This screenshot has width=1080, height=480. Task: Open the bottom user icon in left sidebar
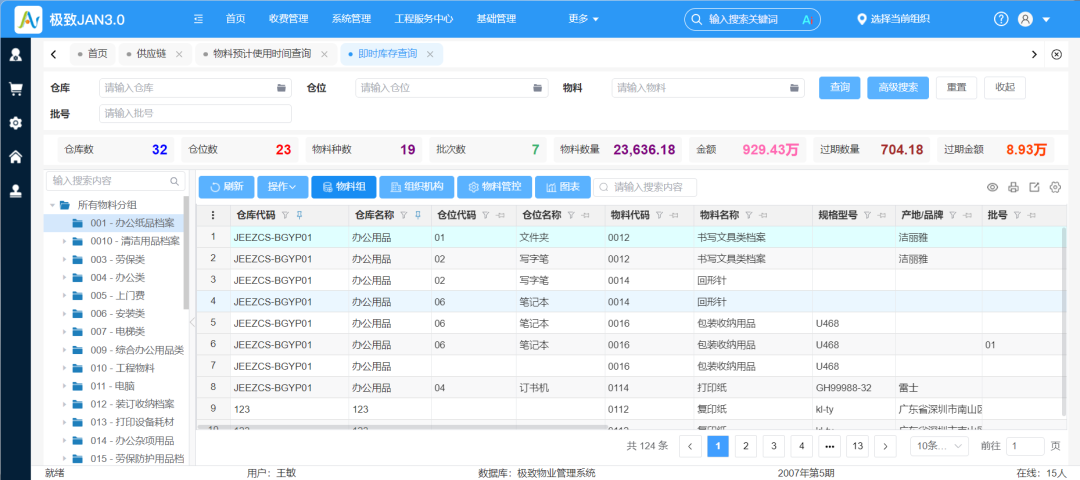pyautogui.click(x=15, y=191)
